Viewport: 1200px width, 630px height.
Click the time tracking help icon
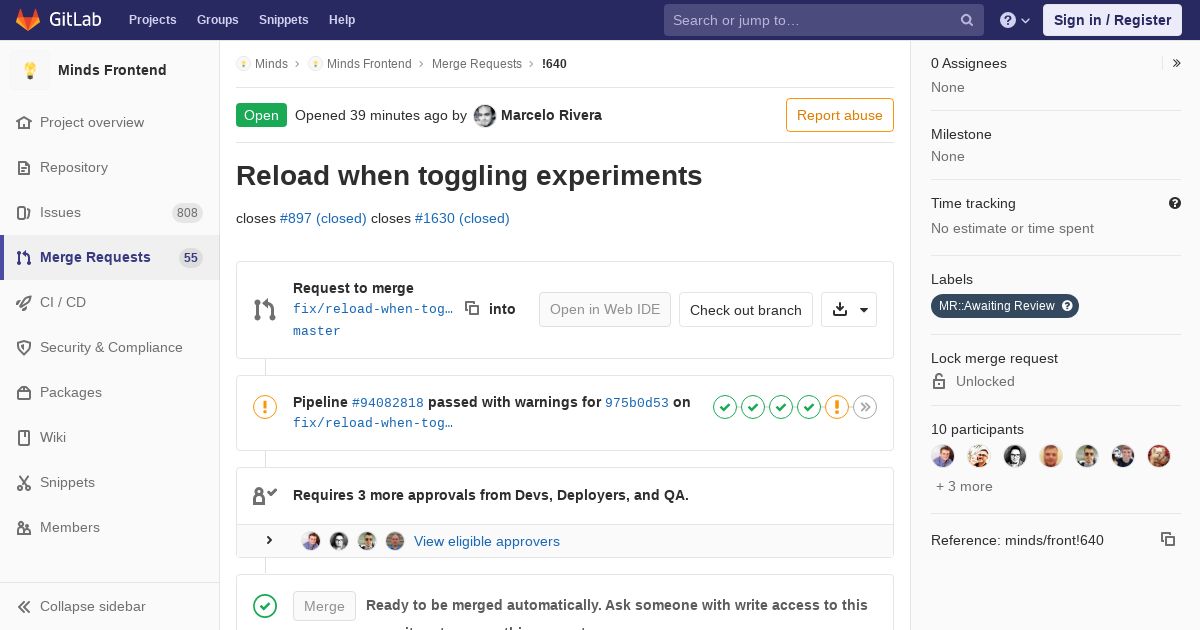tap(1175, 203)
